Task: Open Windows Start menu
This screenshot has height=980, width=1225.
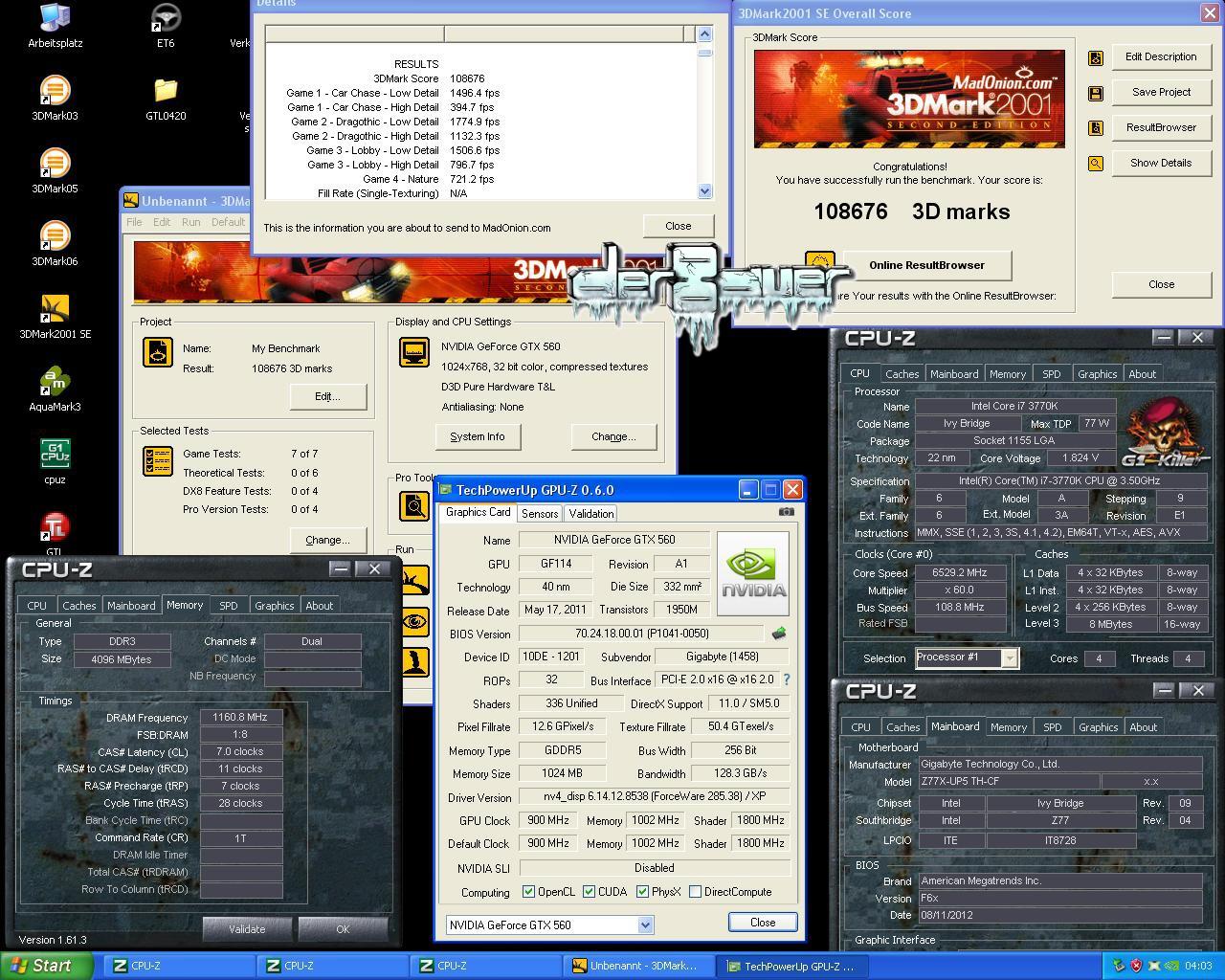Action: pos(47,966)
